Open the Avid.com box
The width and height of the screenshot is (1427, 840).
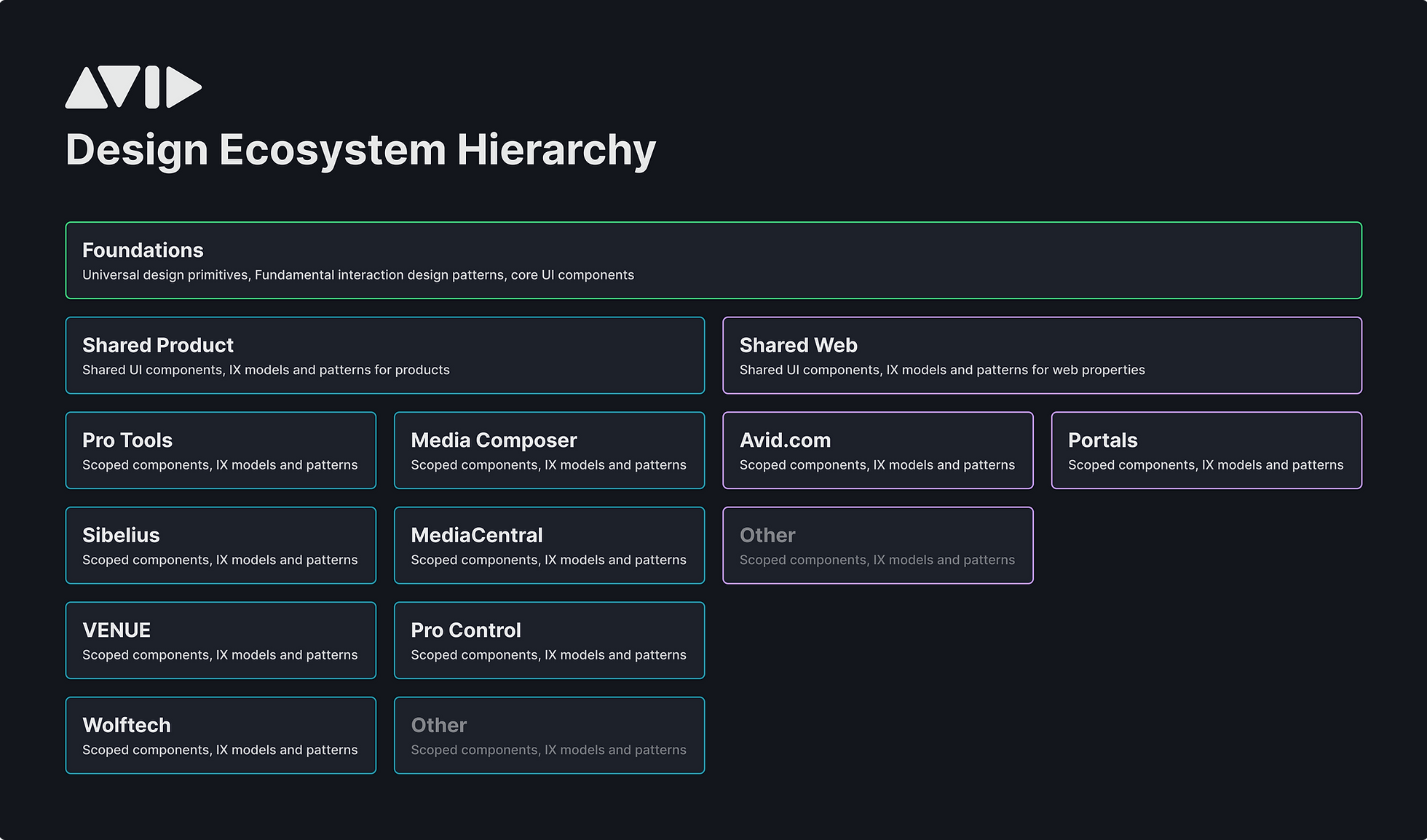coord(877,450)
